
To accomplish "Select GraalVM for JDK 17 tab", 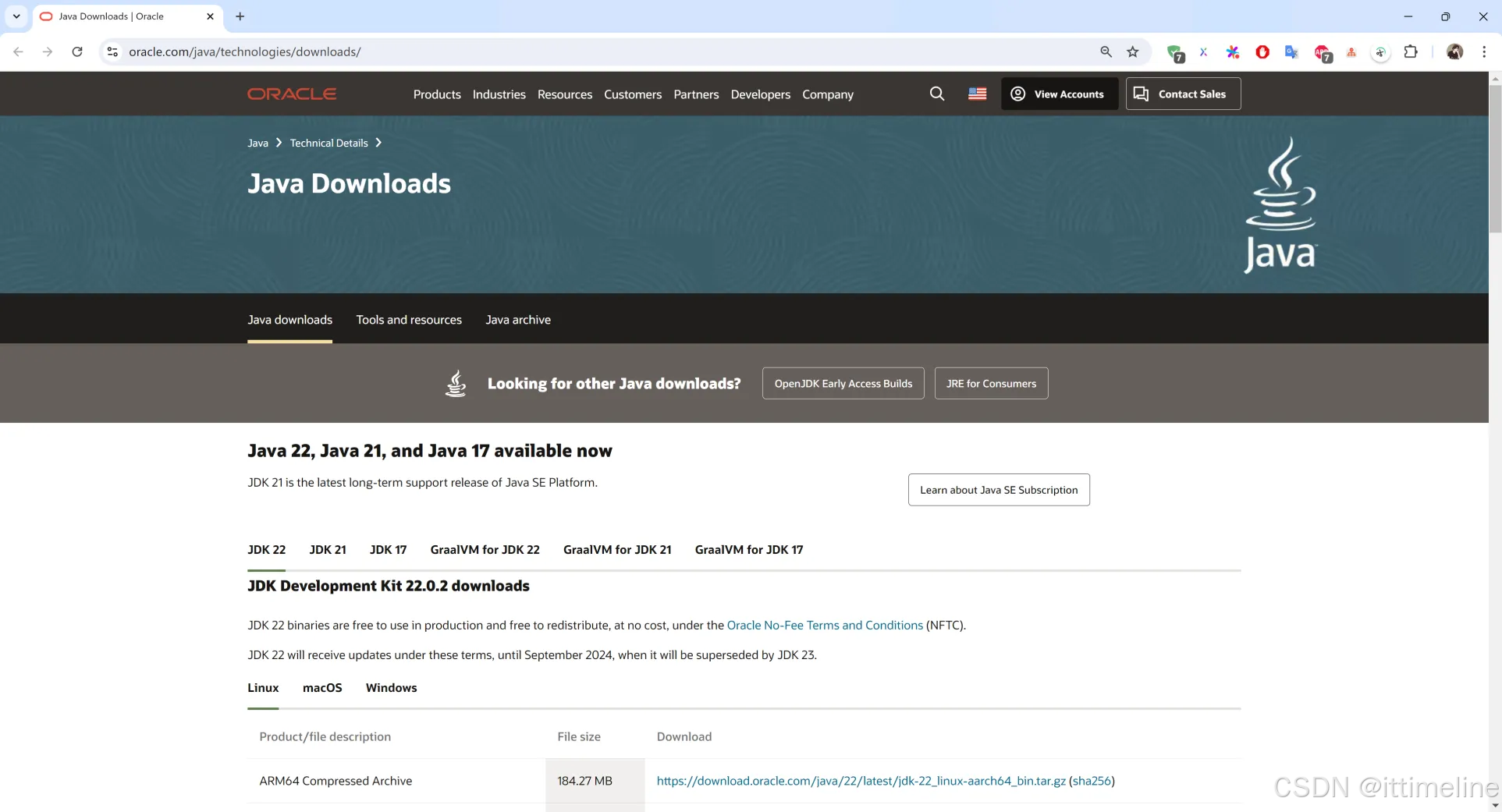I will point(749,550).
